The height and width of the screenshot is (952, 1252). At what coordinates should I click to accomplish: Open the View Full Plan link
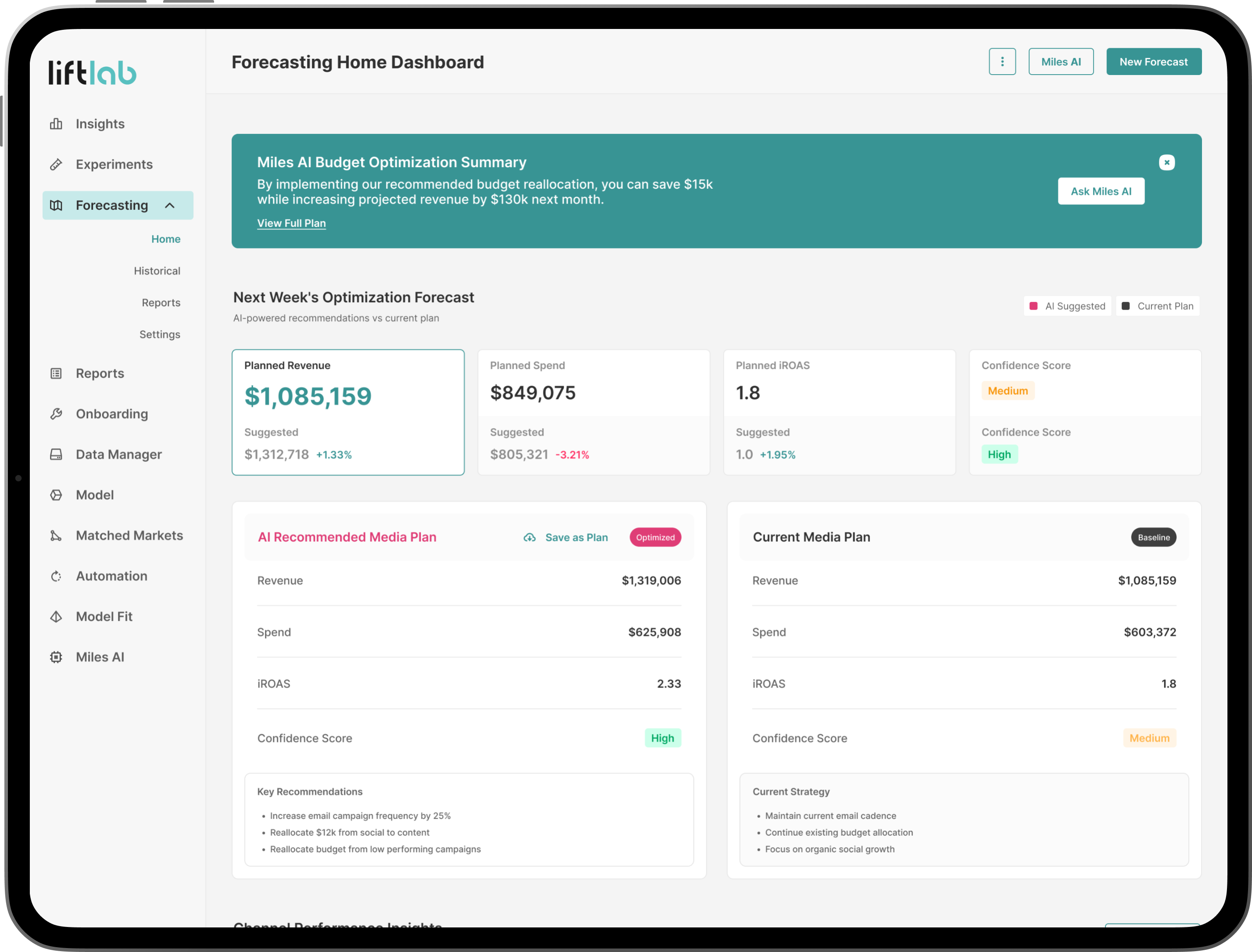[291, 223]
